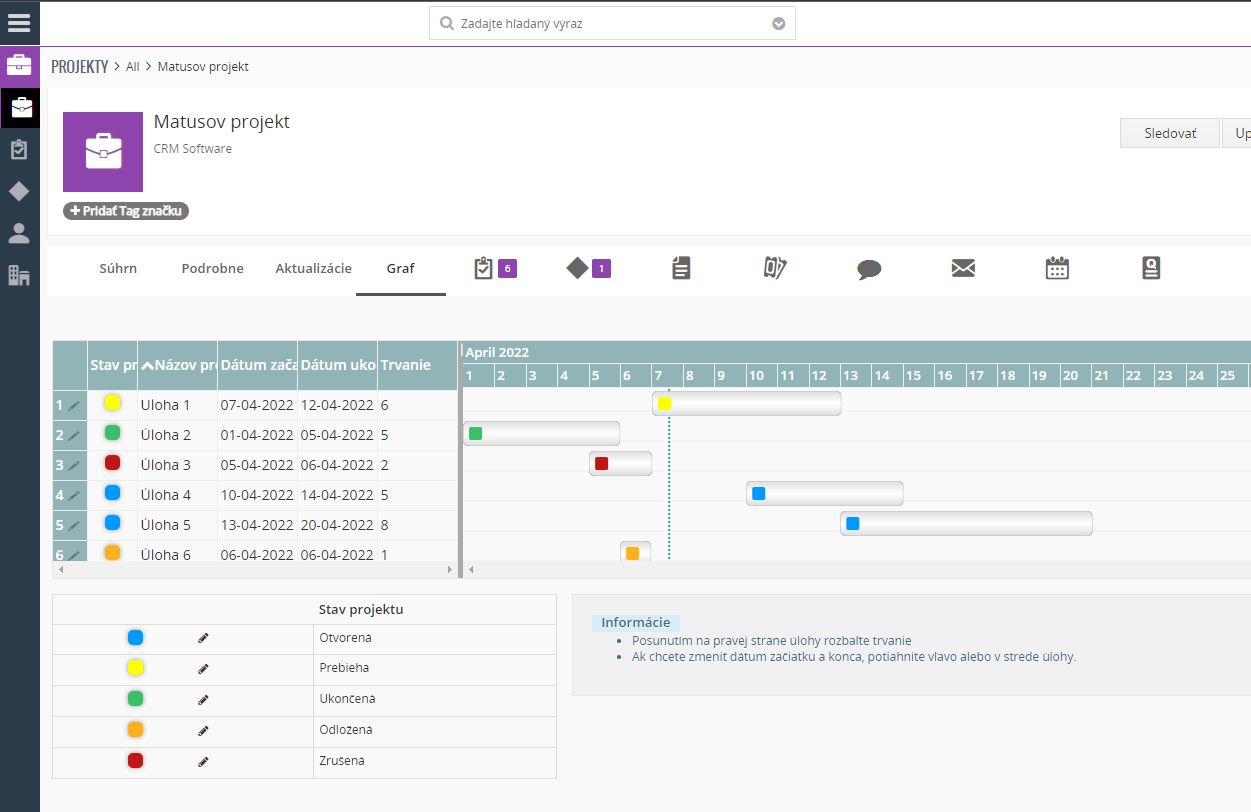The width and height of the screenshot is (1251, 812).
Task: Go to PROJEKTY breadcrumb
Action: (x=80, y=67)
